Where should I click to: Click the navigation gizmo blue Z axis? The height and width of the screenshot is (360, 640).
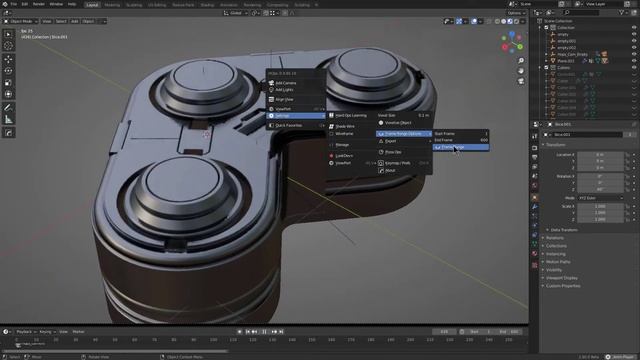pyautogui.click(x=512, y=34)
